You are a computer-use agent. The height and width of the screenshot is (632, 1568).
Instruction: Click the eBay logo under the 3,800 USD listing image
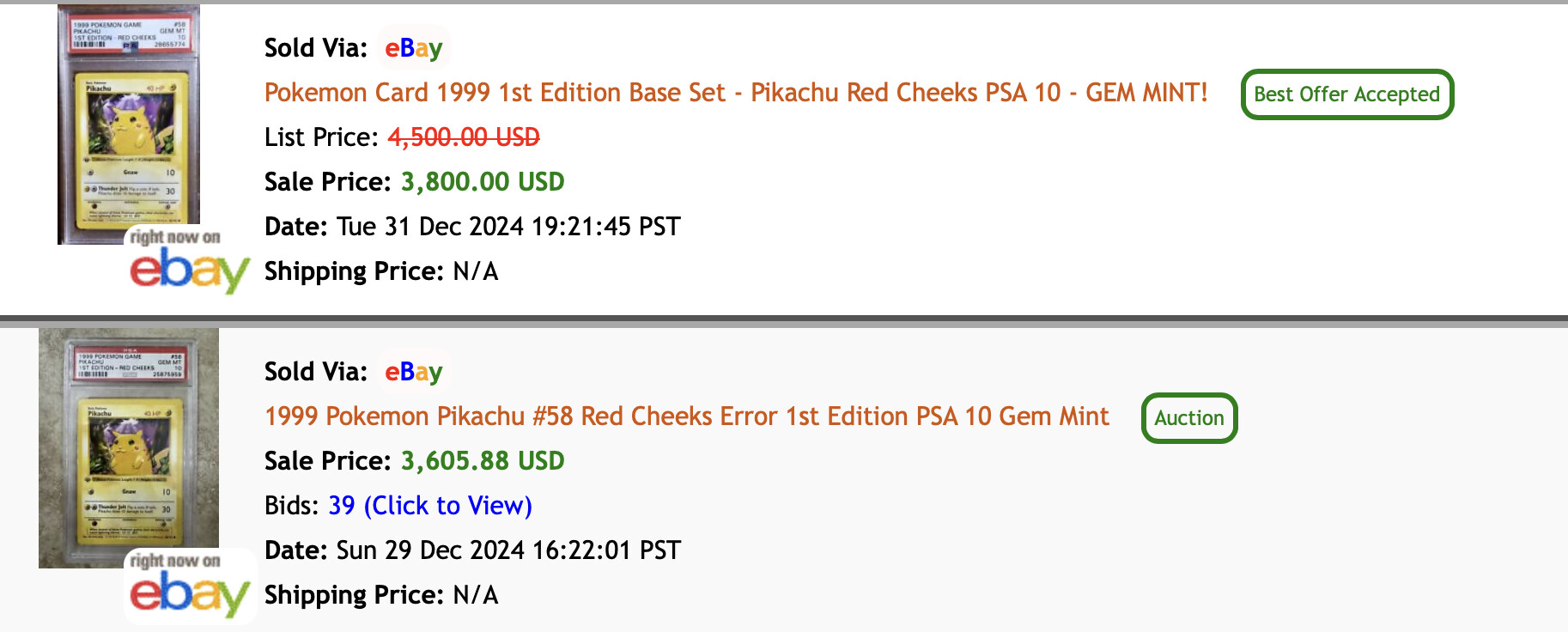pyautogui.click(x=189, y=262)
